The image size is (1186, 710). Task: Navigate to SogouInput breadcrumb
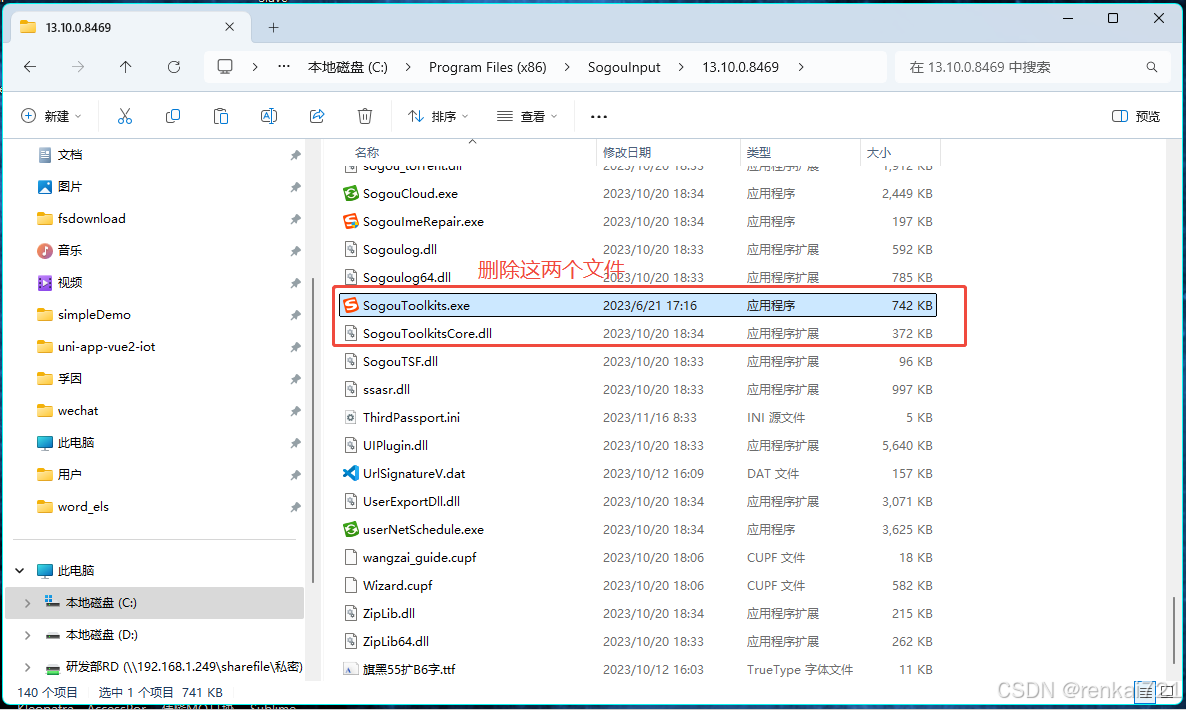(624, 67)
